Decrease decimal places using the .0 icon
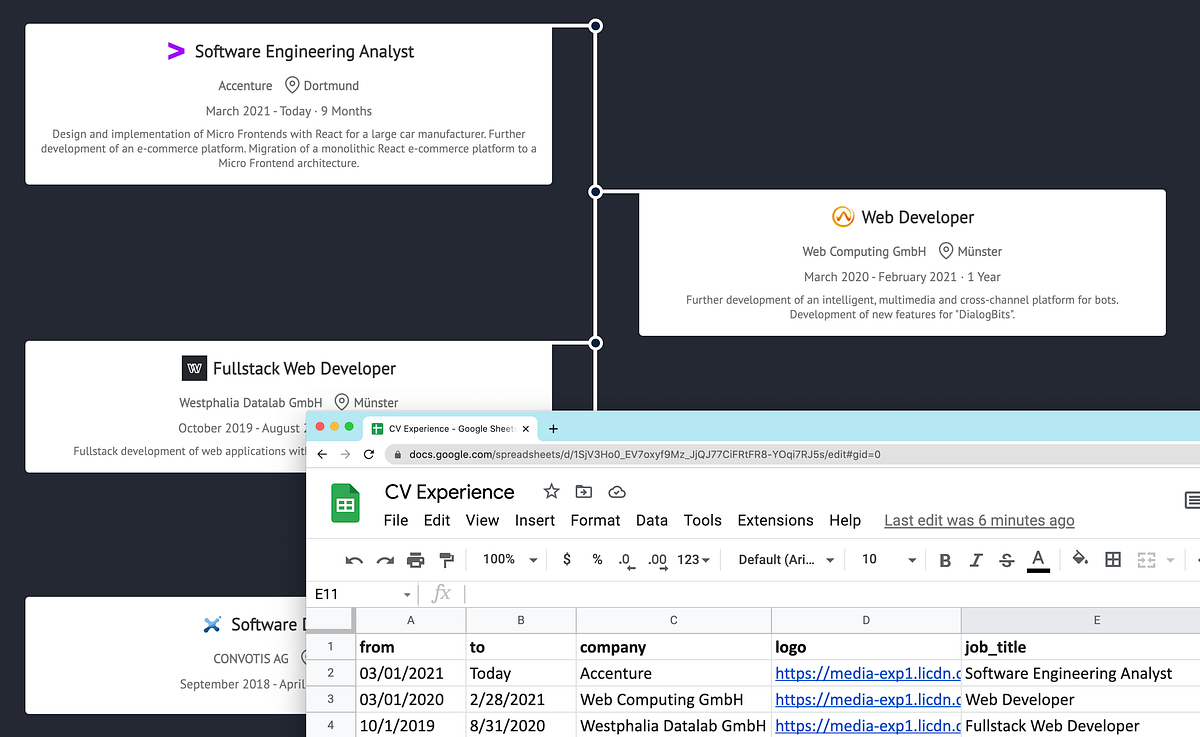Image resolution: width=1200 pixels, height=737 pixels. (x=626, y=560)
